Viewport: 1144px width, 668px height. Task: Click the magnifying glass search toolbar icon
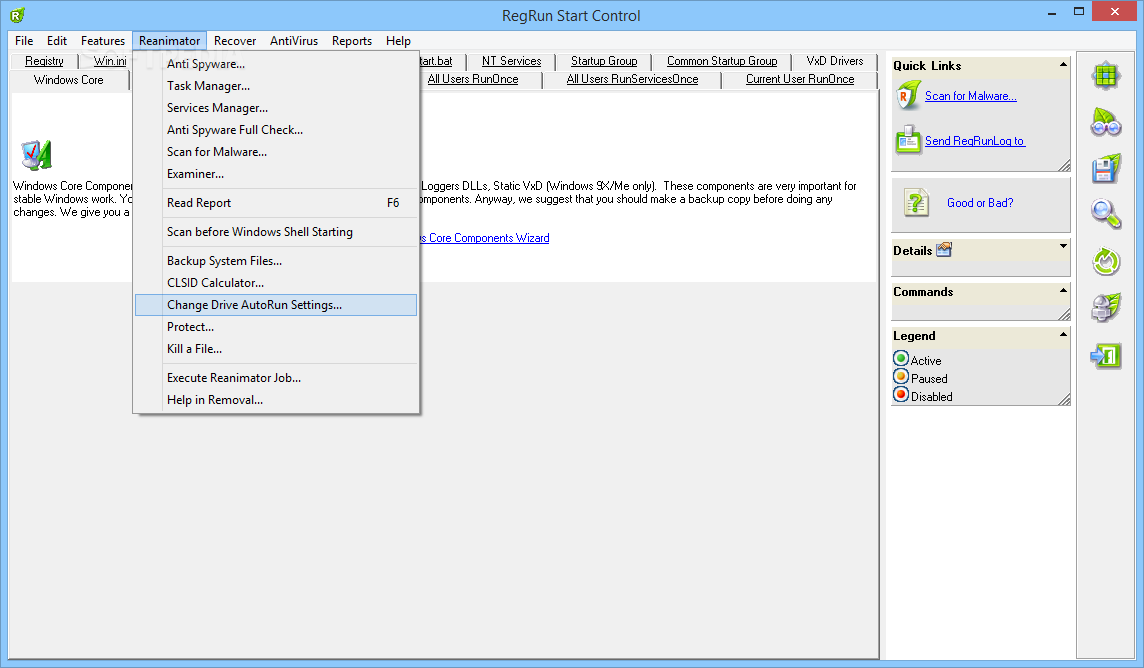coord(1105,214)
